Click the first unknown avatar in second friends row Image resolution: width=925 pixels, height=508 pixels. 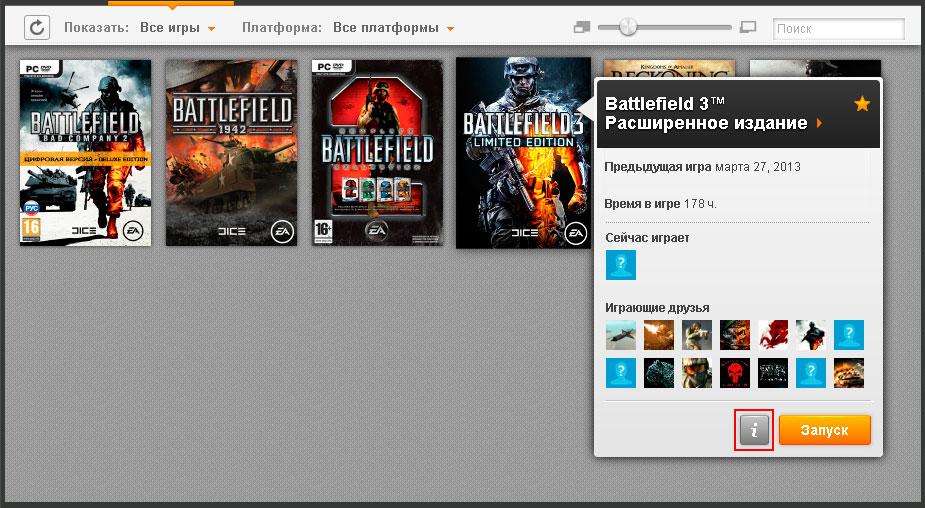click(x=621, y=373)
